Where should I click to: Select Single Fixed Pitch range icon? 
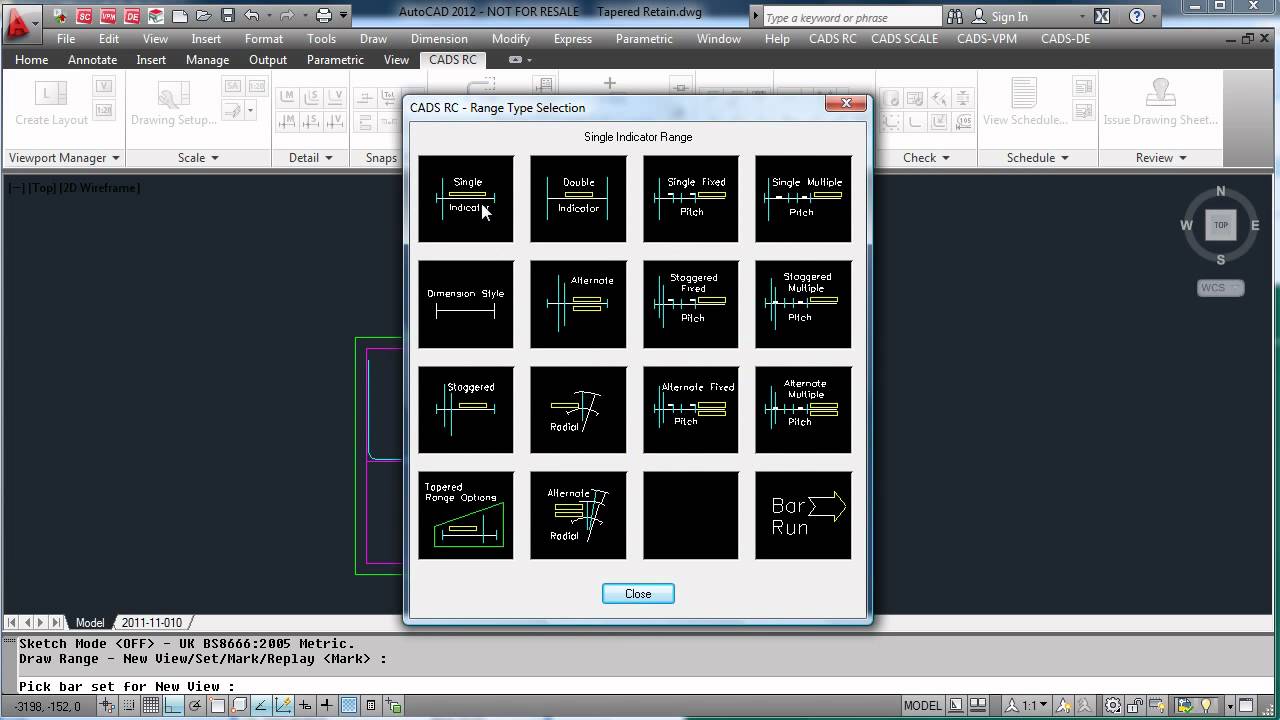pyautogui.click(x=691, y=198)
